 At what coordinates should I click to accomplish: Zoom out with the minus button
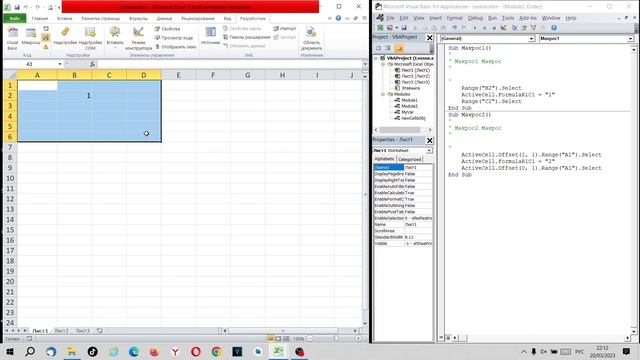tap(310, 339)
